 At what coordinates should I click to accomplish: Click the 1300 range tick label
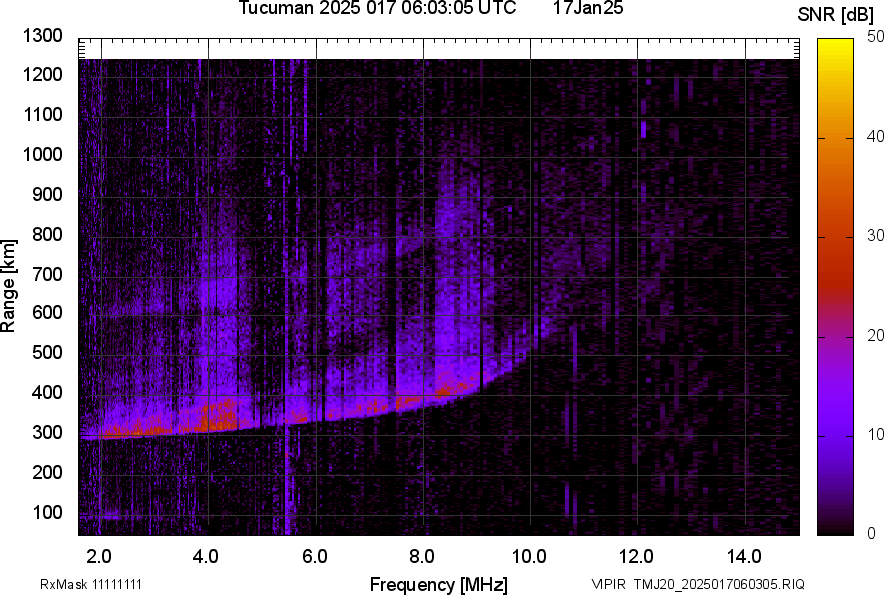click(x=43, y=36)
